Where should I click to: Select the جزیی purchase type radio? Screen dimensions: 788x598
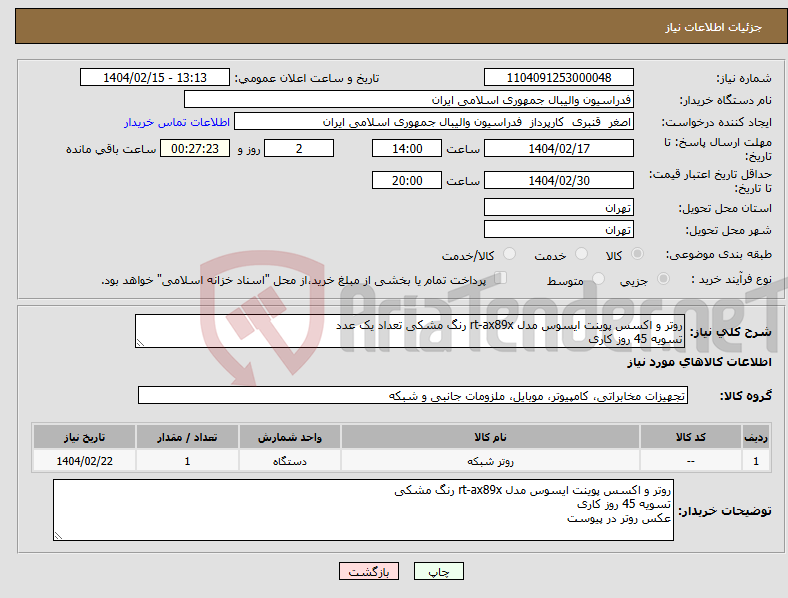663,279
